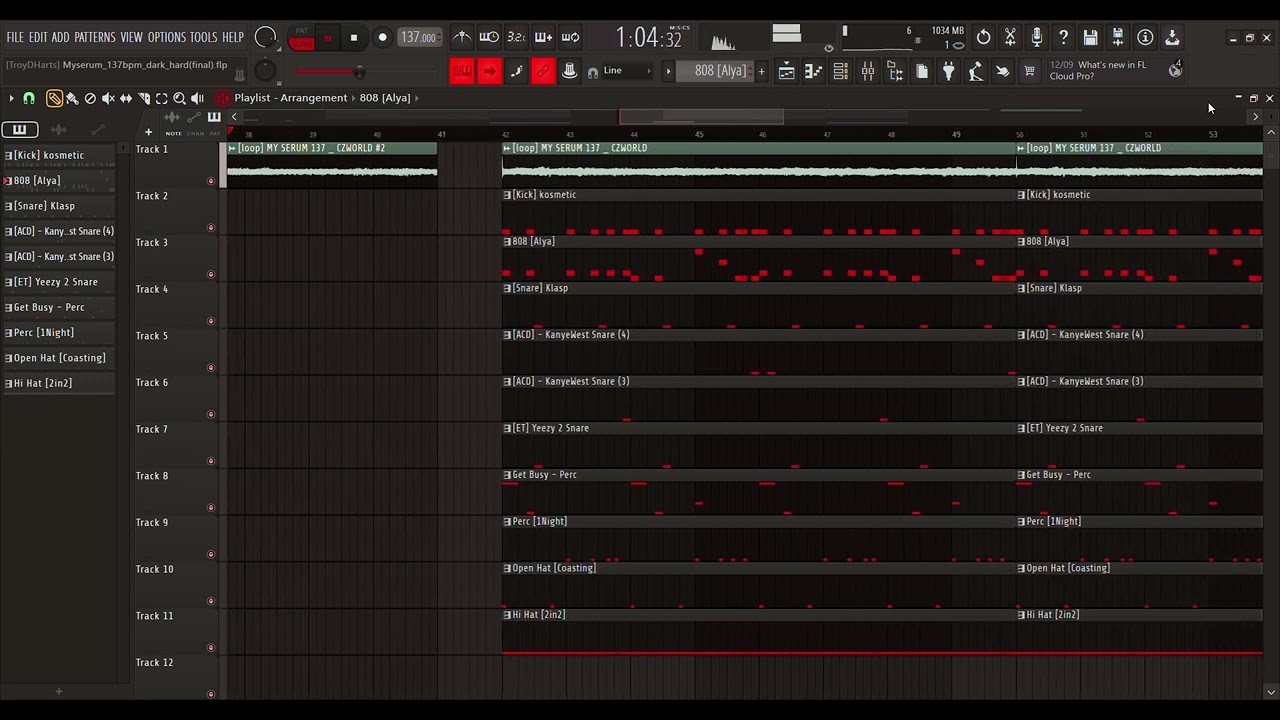
Task: Select the Slip tool in Playlist toolbar
Action: pyautogui.click(x=126, y=98)
